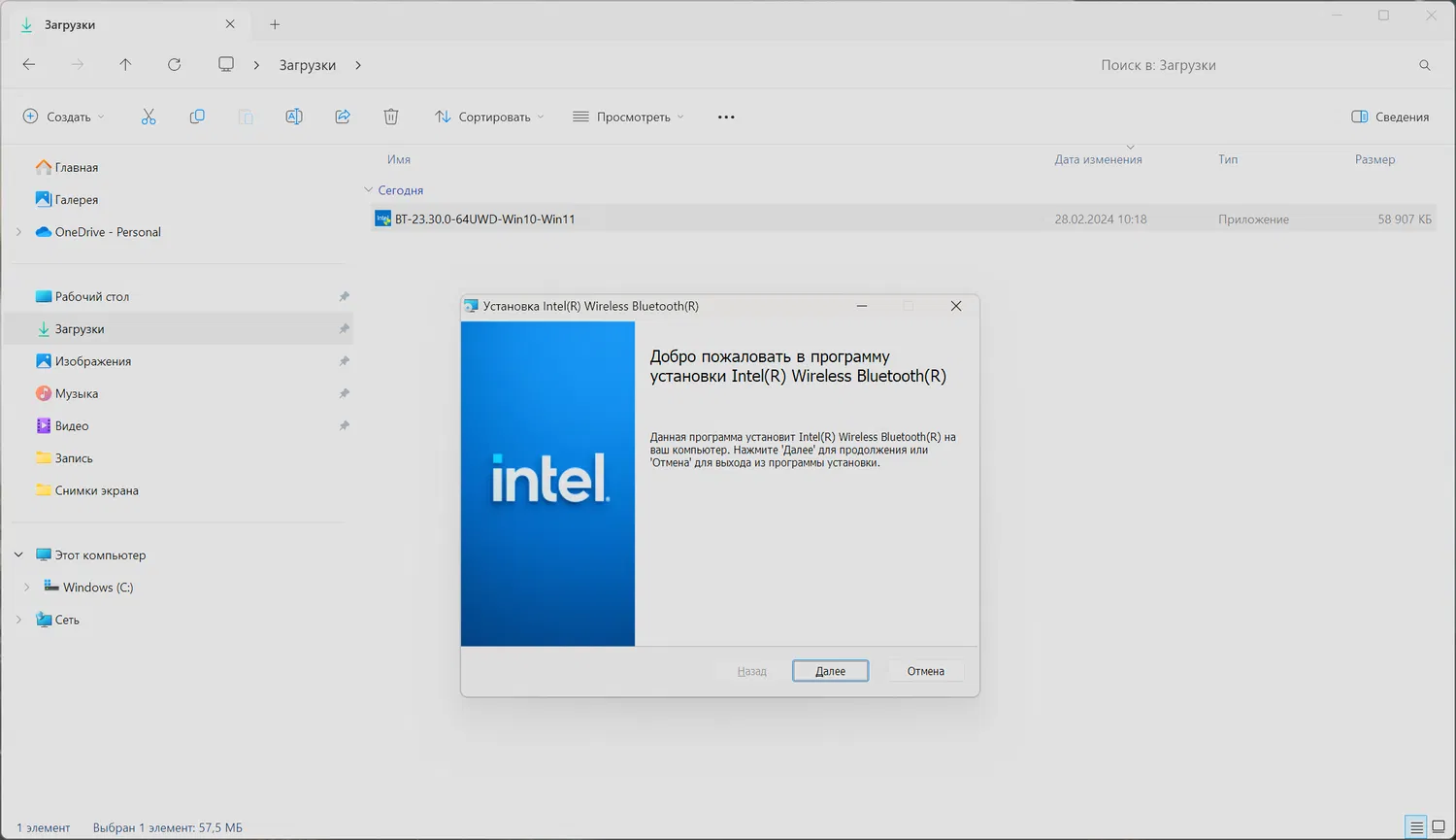
Task: Click the Приложение type cell
Action: click(1253, 219)
